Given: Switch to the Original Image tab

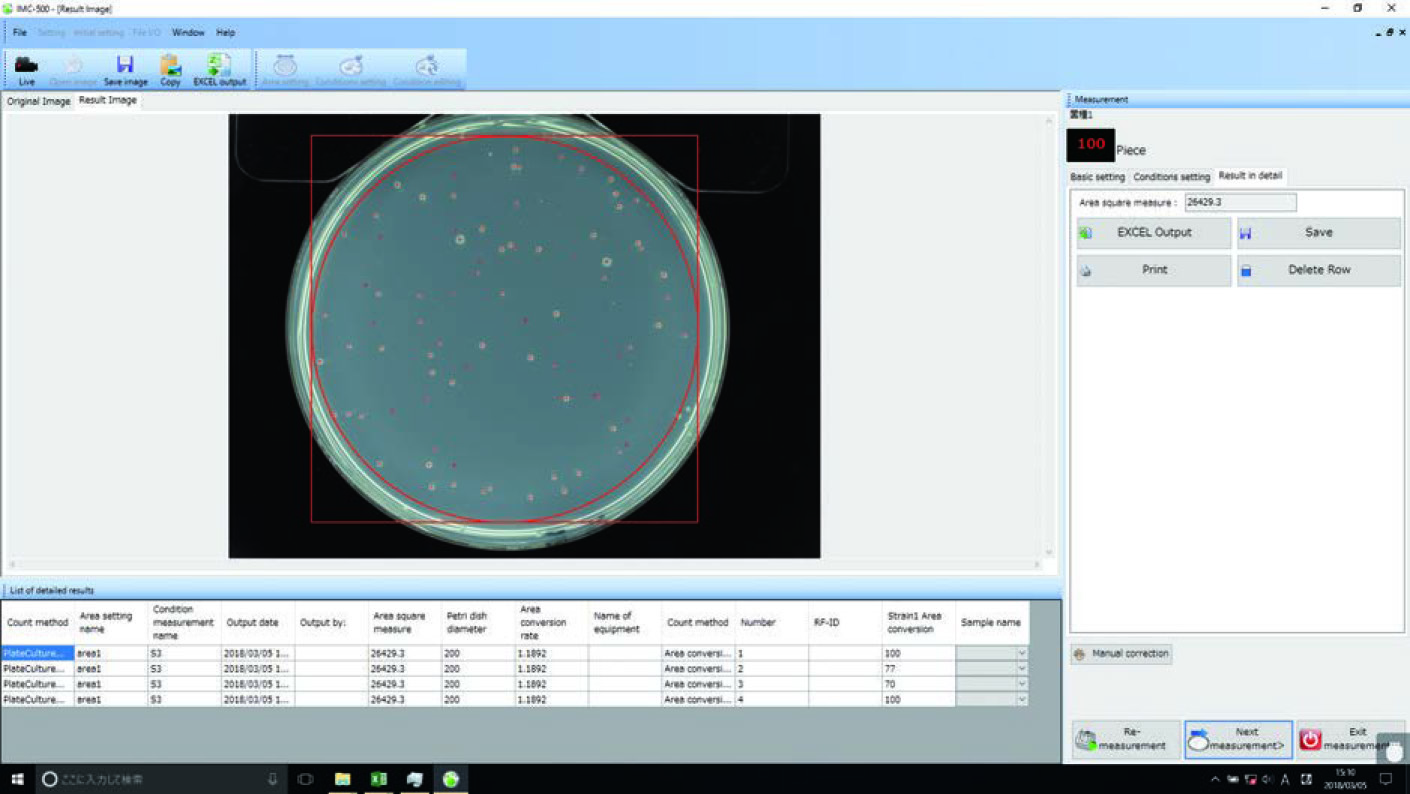Looking at the screenshot, I should click(38, 101).
